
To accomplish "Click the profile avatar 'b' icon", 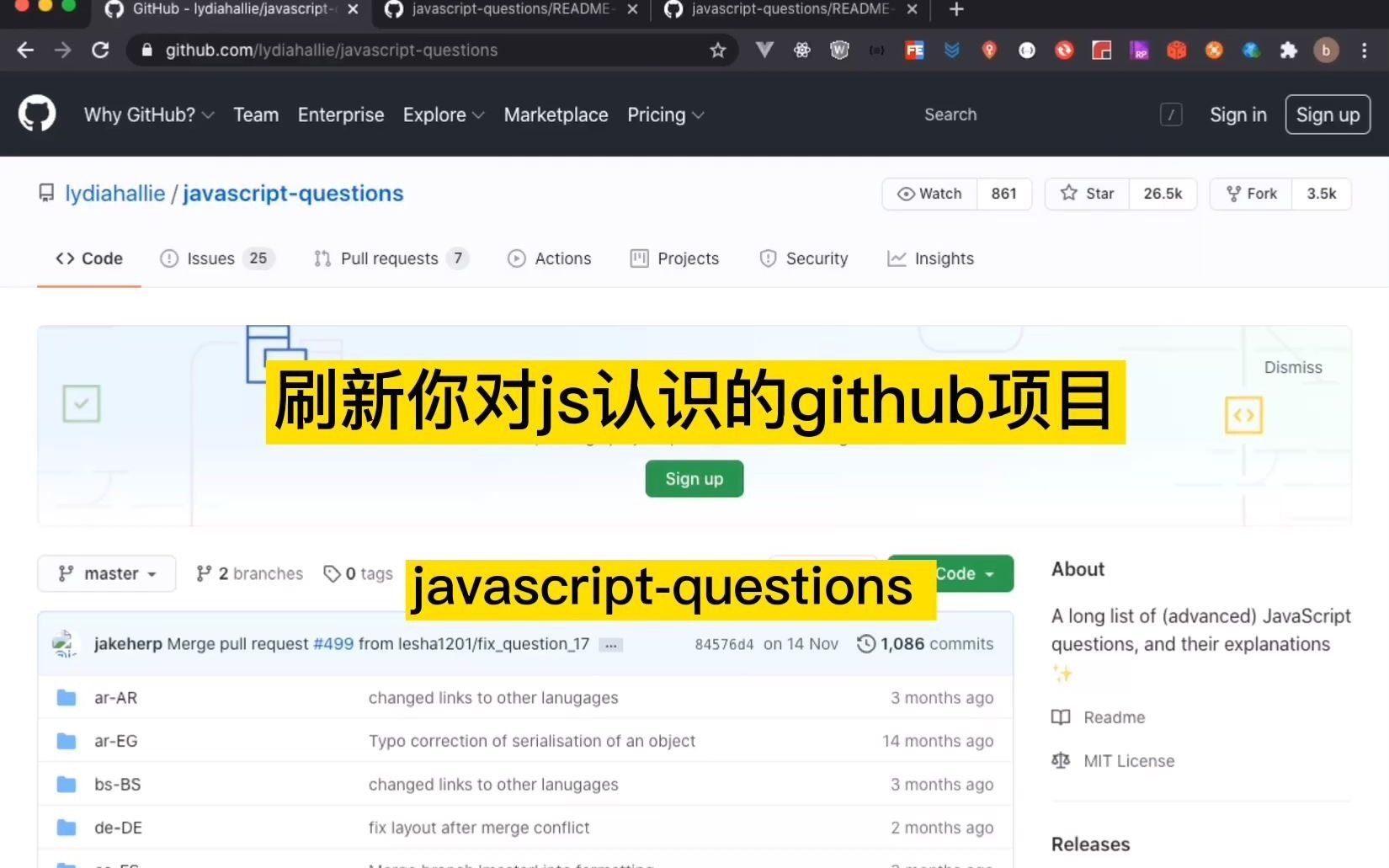I will [x=1326, y=51].
